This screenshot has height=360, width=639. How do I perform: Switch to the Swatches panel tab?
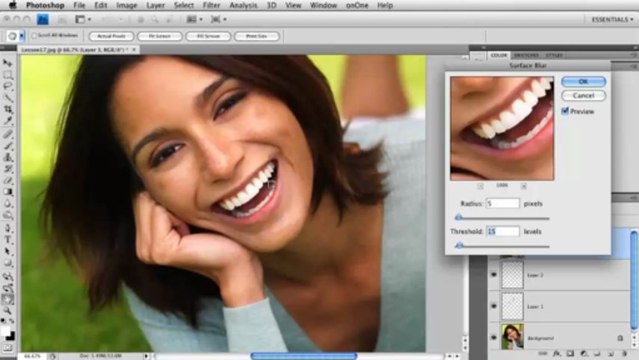(526, 55)
